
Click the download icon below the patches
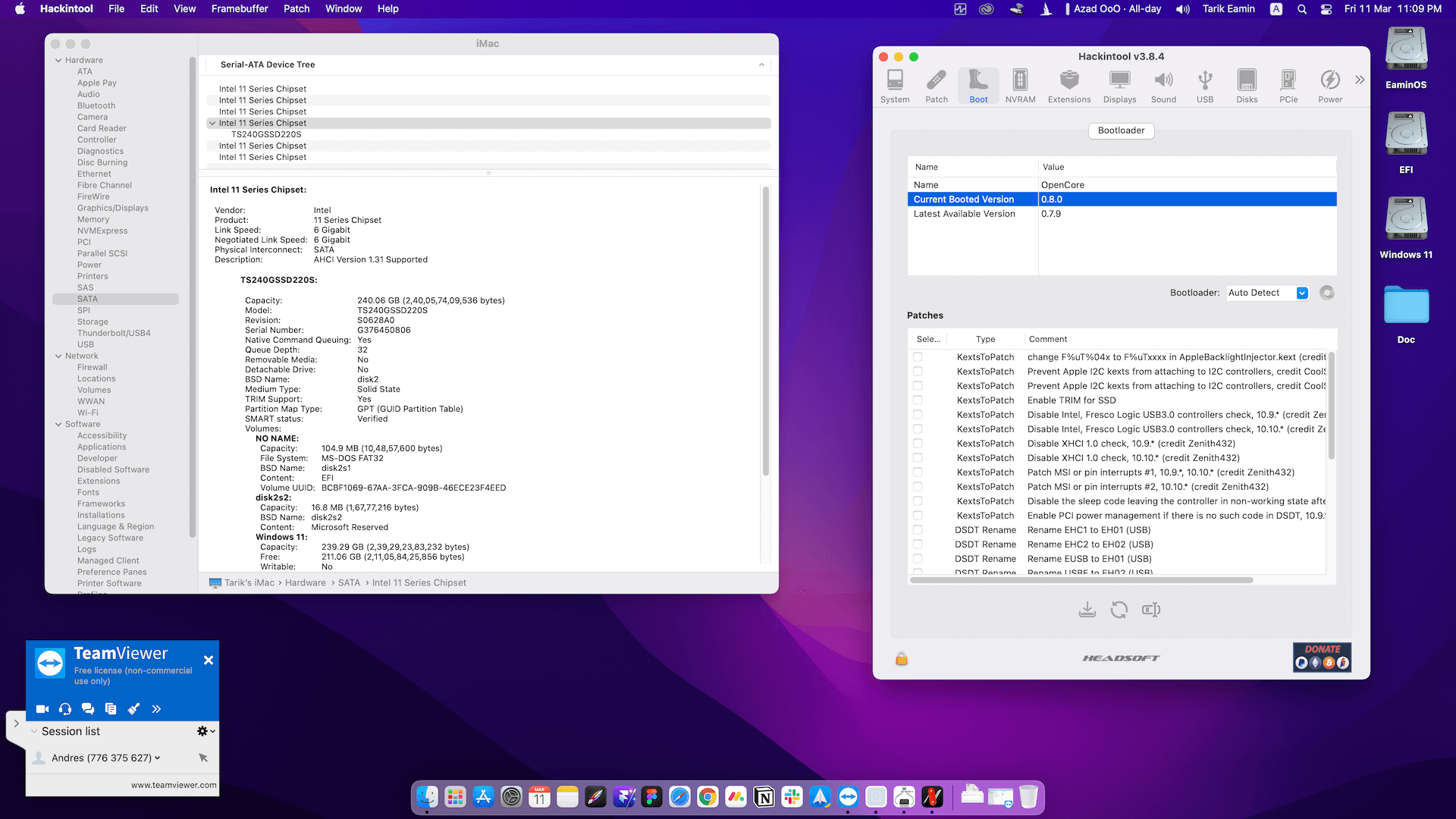1087,610
